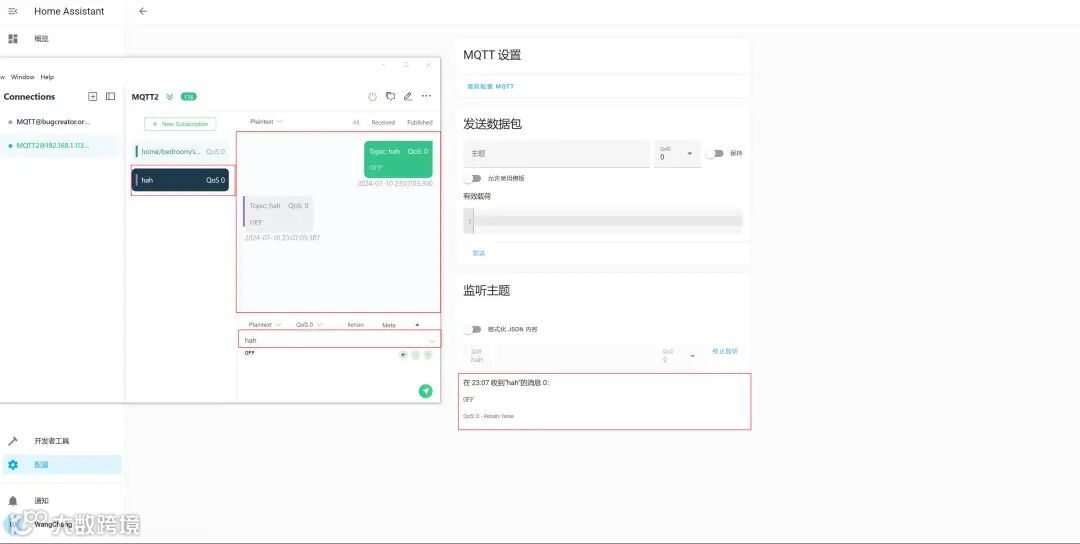Select MQTT2@192.168.1.113 connection

[53, 145]
